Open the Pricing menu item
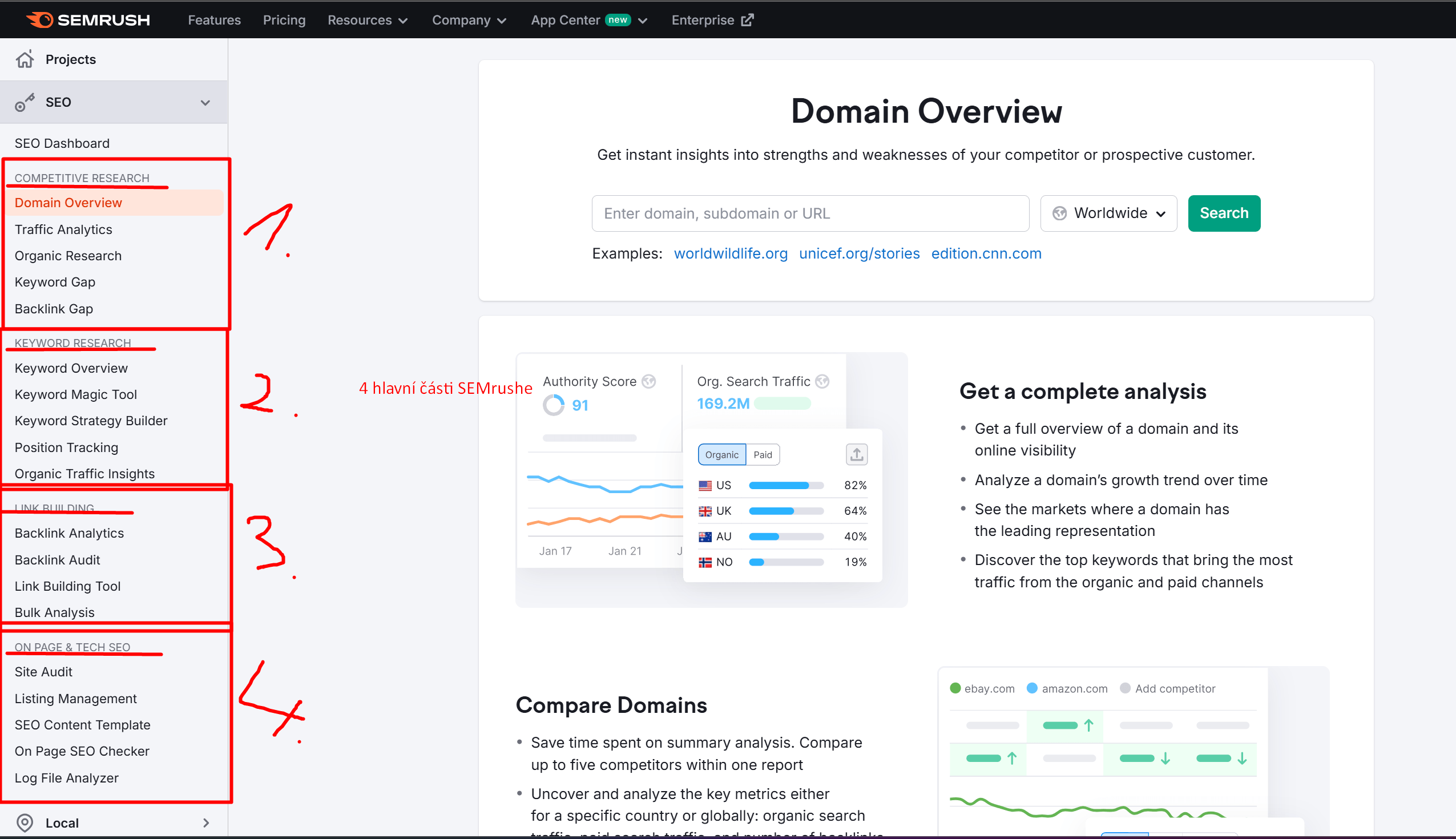Screen dimensions: 1456x839 284,20
